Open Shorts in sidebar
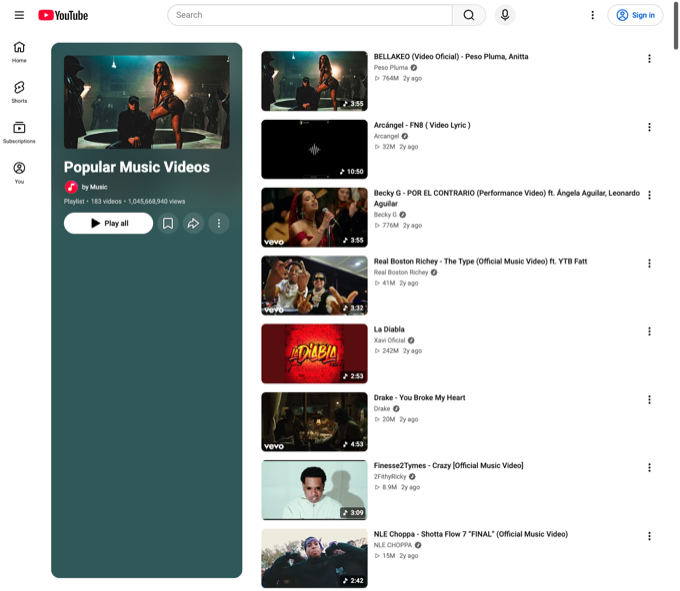 (19, 92)
